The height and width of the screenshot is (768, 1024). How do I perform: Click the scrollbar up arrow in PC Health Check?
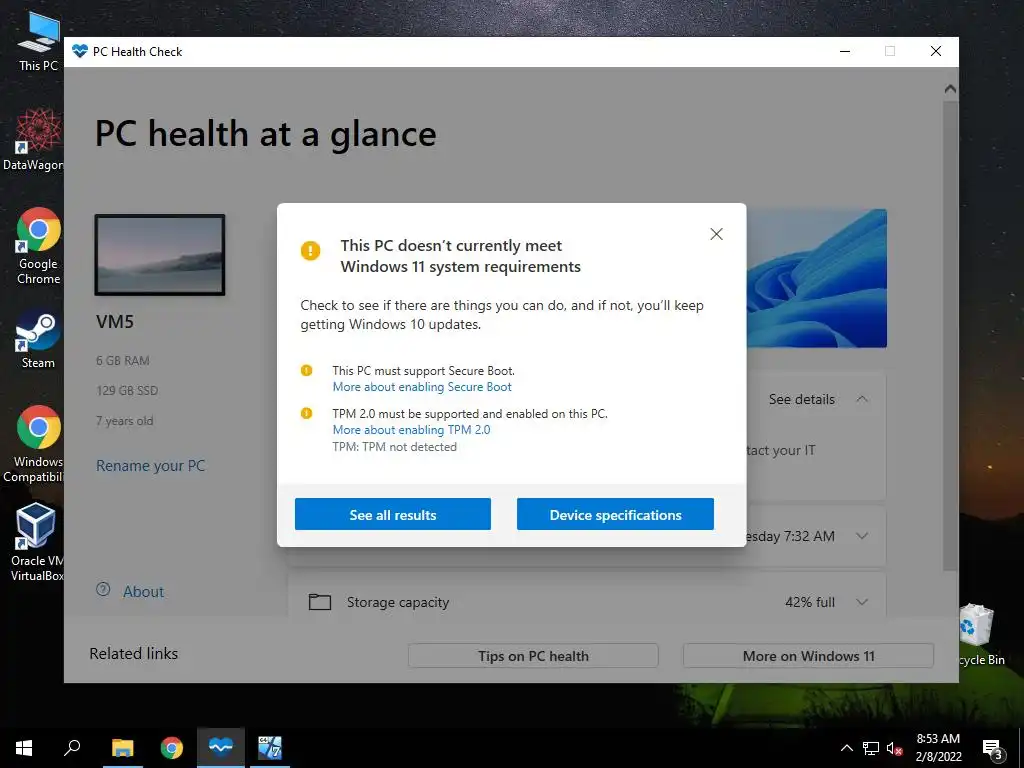coord(950,88)
